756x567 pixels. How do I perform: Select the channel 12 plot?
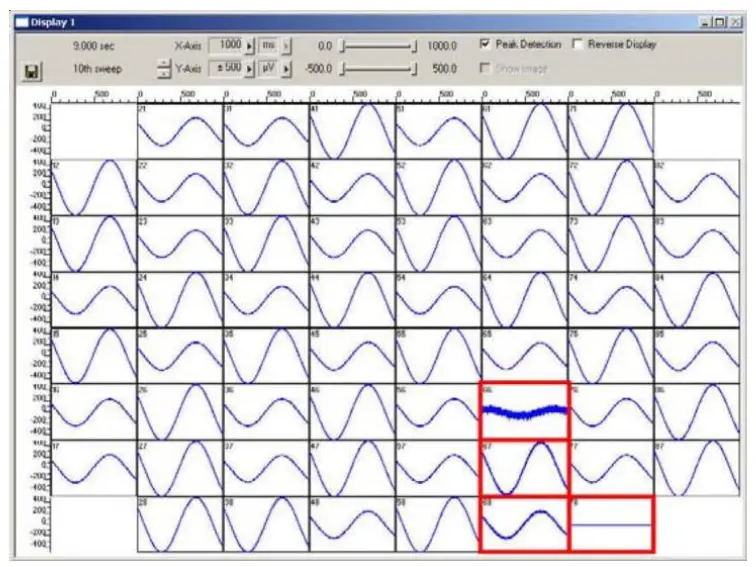coord(94,187)
